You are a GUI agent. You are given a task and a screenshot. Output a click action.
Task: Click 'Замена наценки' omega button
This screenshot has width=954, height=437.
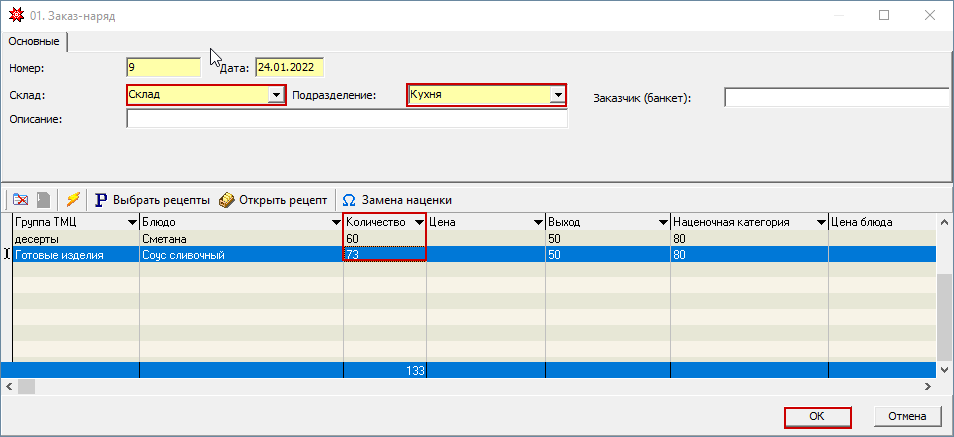coord(396,199)
